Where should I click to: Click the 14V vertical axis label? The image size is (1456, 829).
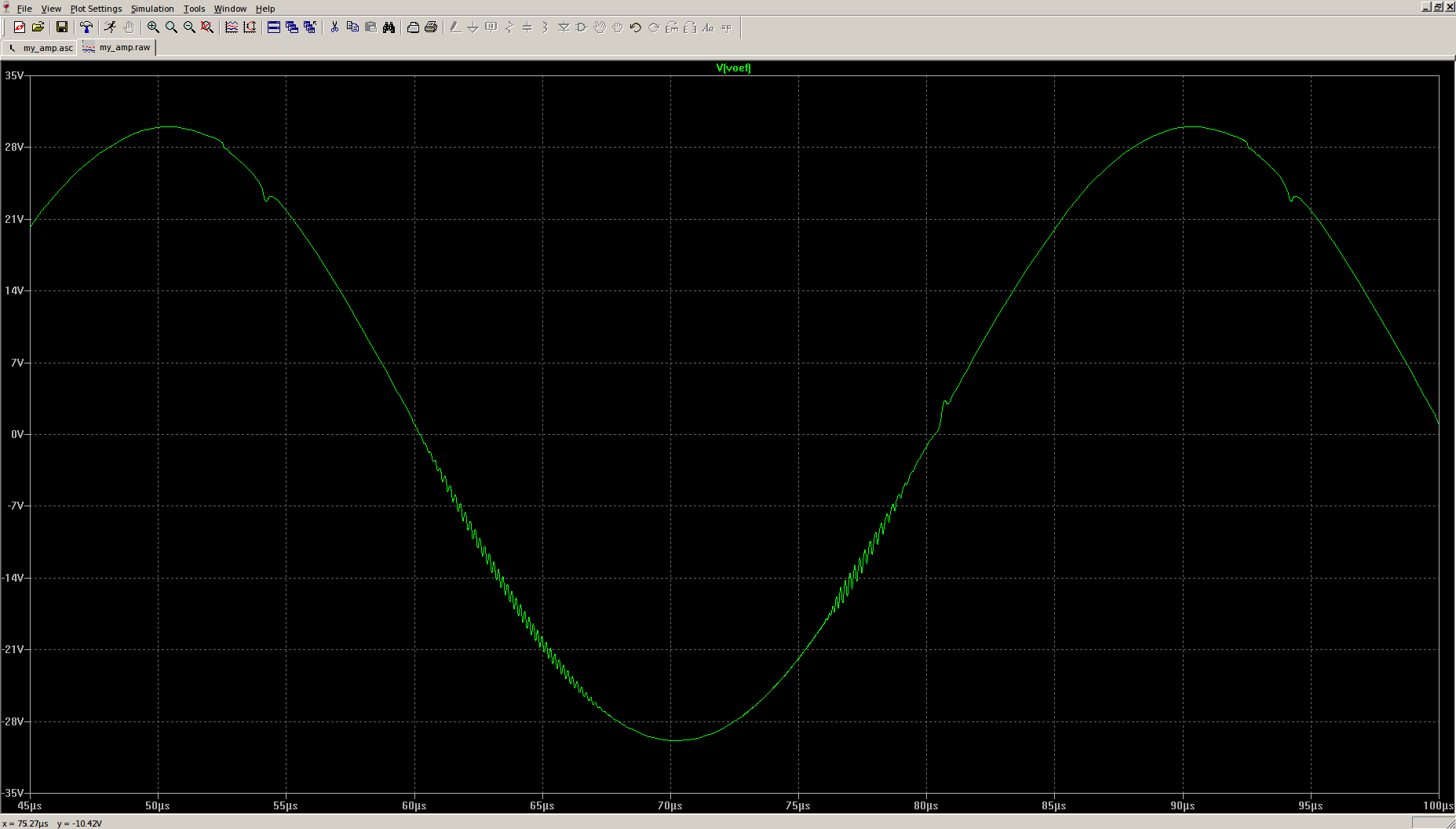[14, 290]
